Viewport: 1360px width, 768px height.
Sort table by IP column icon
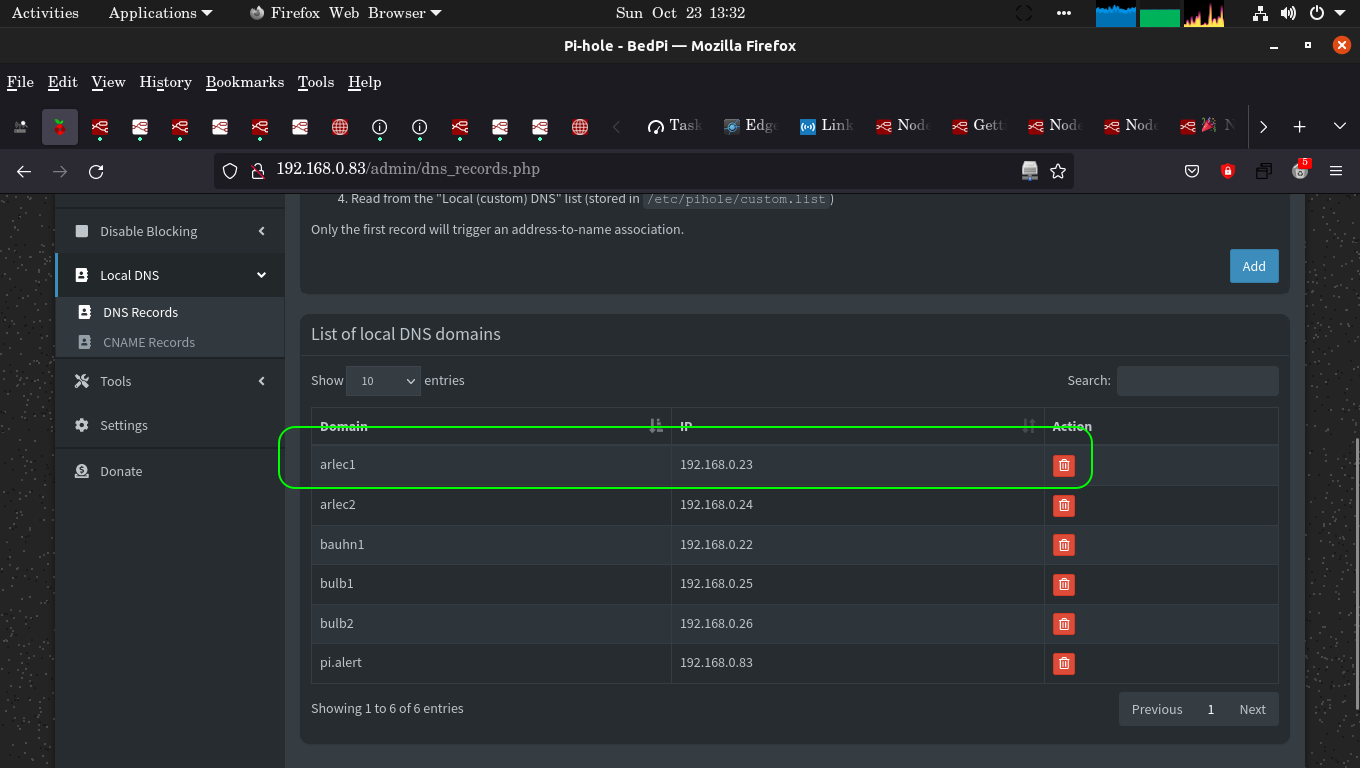(x=1029, y=426)
